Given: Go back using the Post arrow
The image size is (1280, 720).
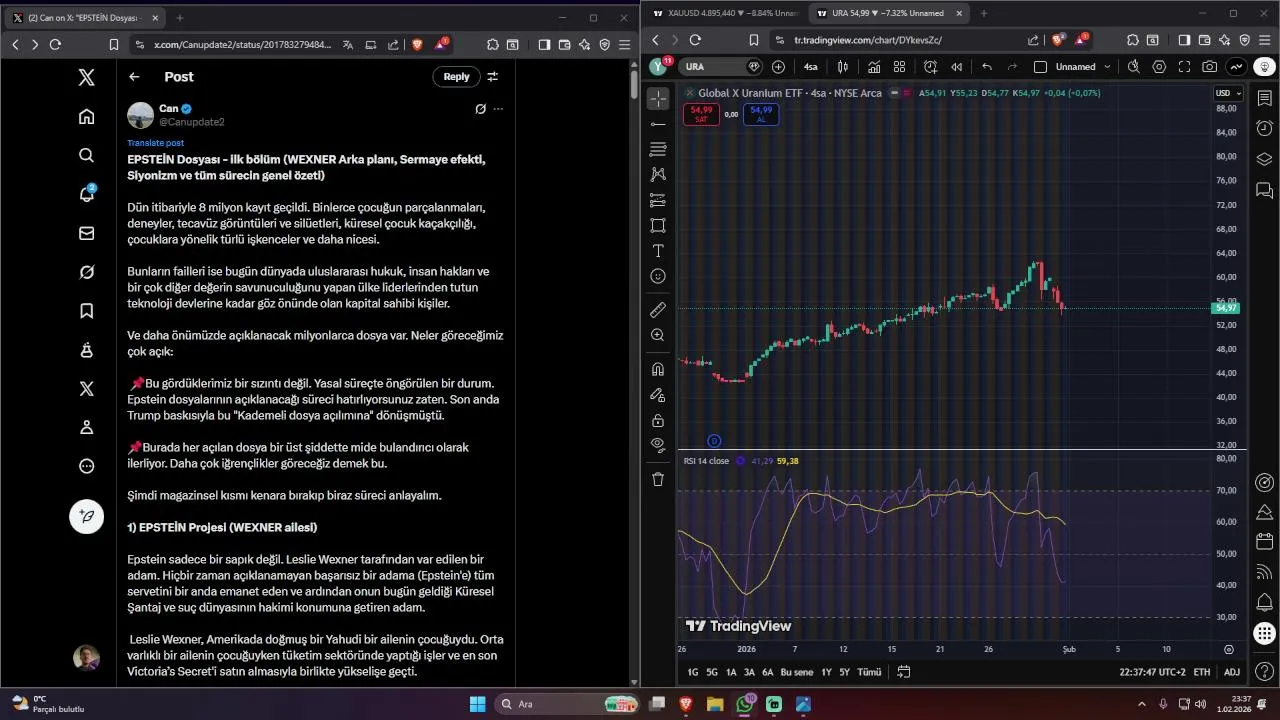Looking at the screenshot, I should pyautogui.click(x=134, y=77).
